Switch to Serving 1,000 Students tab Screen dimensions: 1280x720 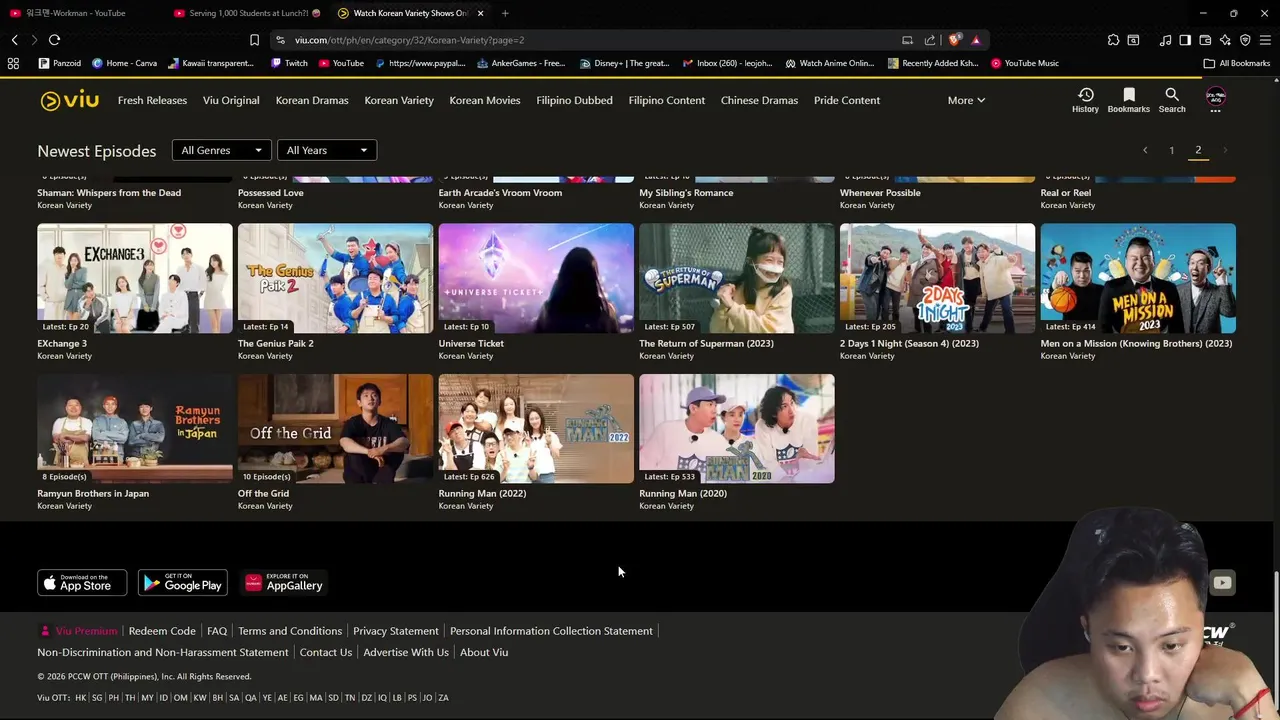click(x=247, y=13)
